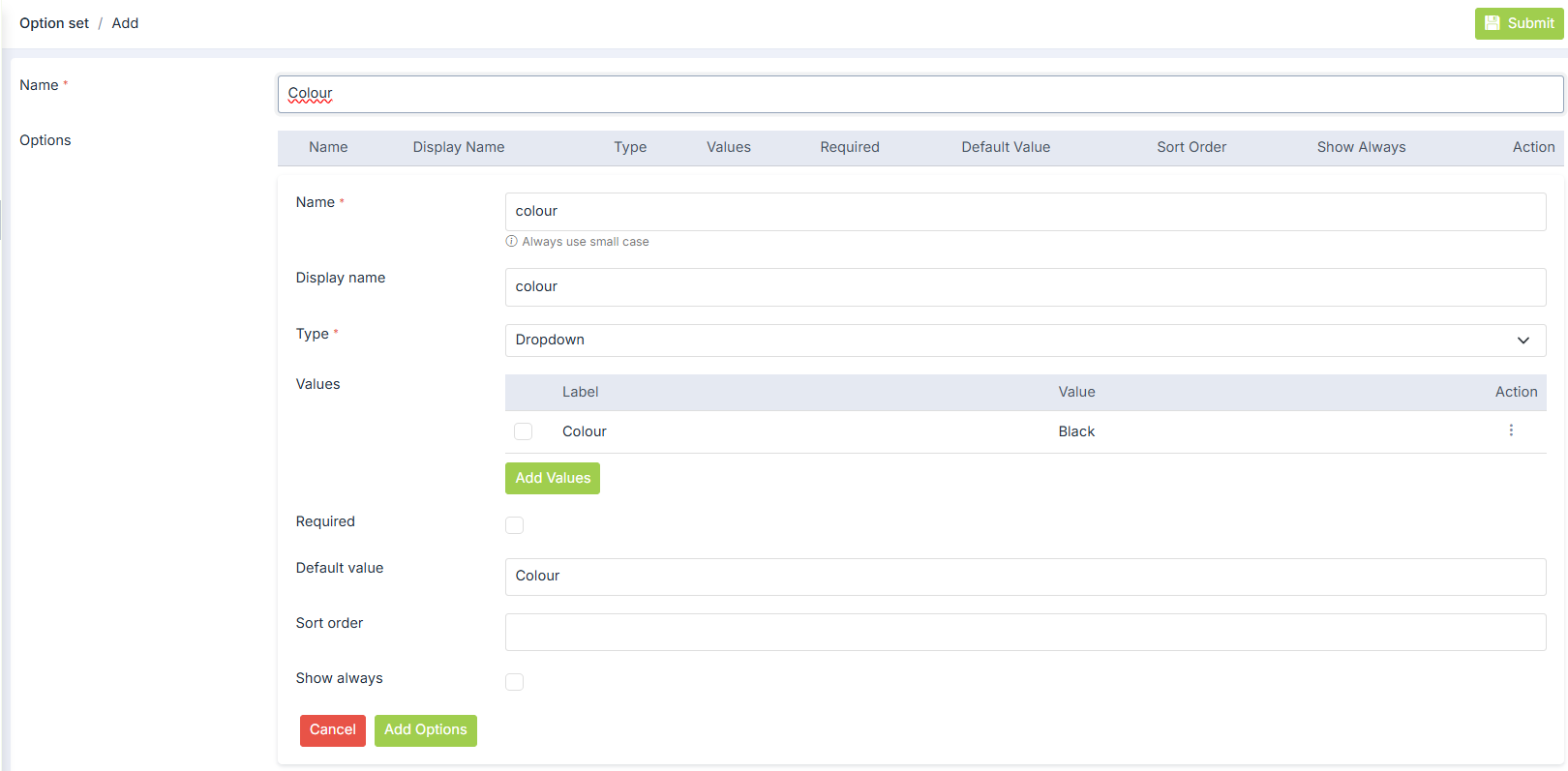
Task: Toggle the Show always checkbox
Action: (x=515, y=682)
